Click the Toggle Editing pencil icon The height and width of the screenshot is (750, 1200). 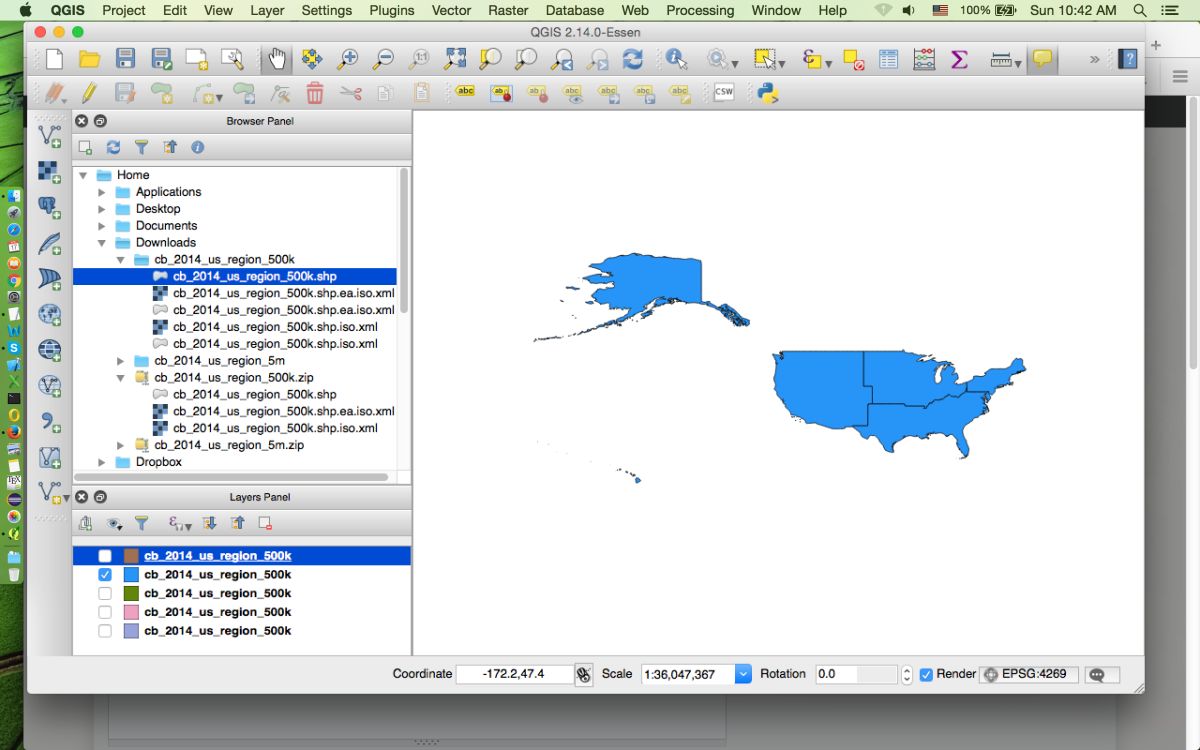click(89, 93)
